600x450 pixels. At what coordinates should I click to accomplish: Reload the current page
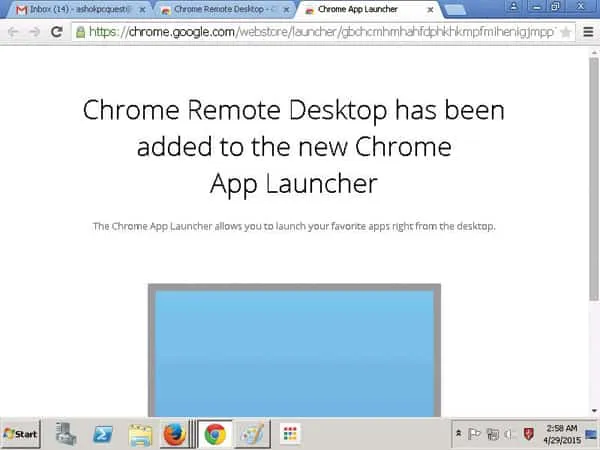[x=57, y=32]
